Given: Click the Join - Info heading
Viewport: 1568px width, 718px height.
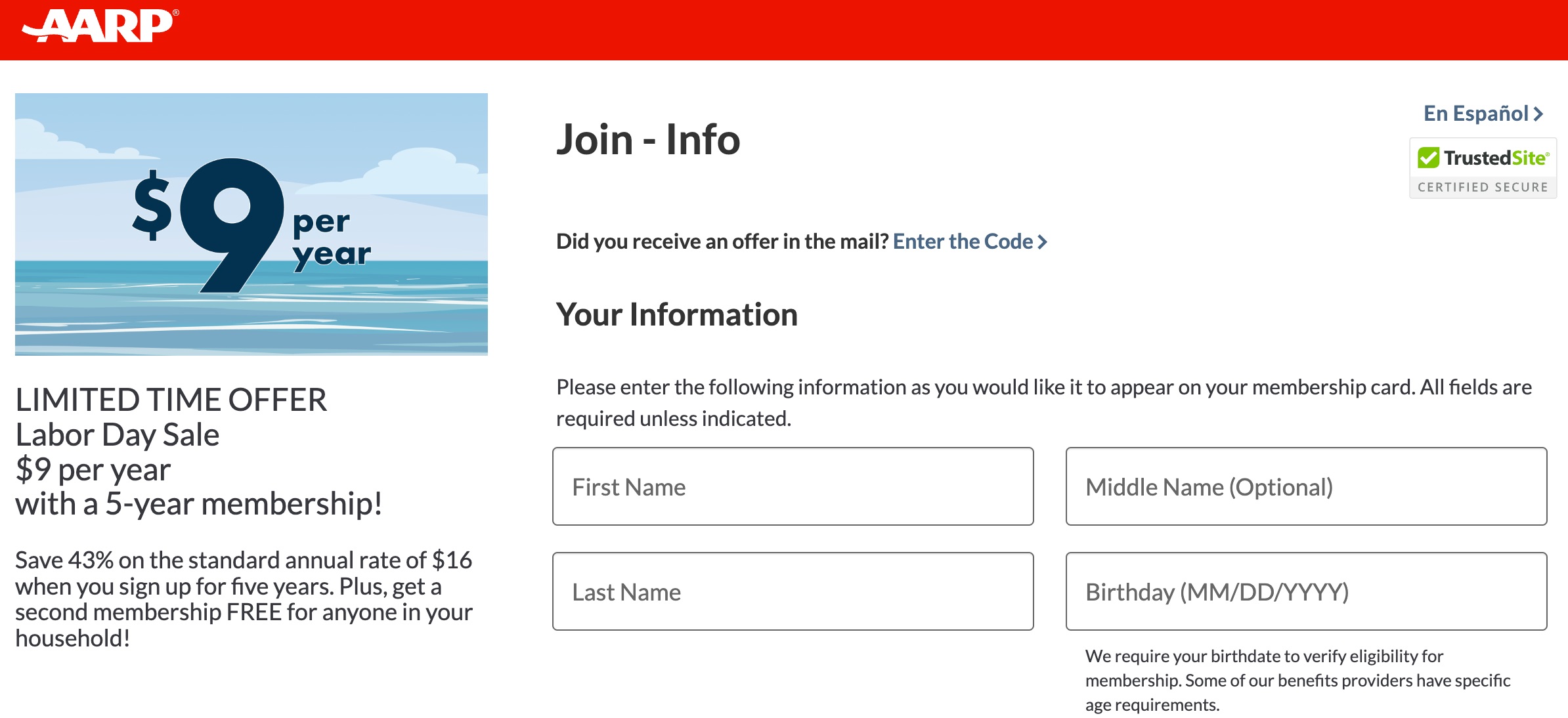Looking at the screenshot, I should 649,139.
